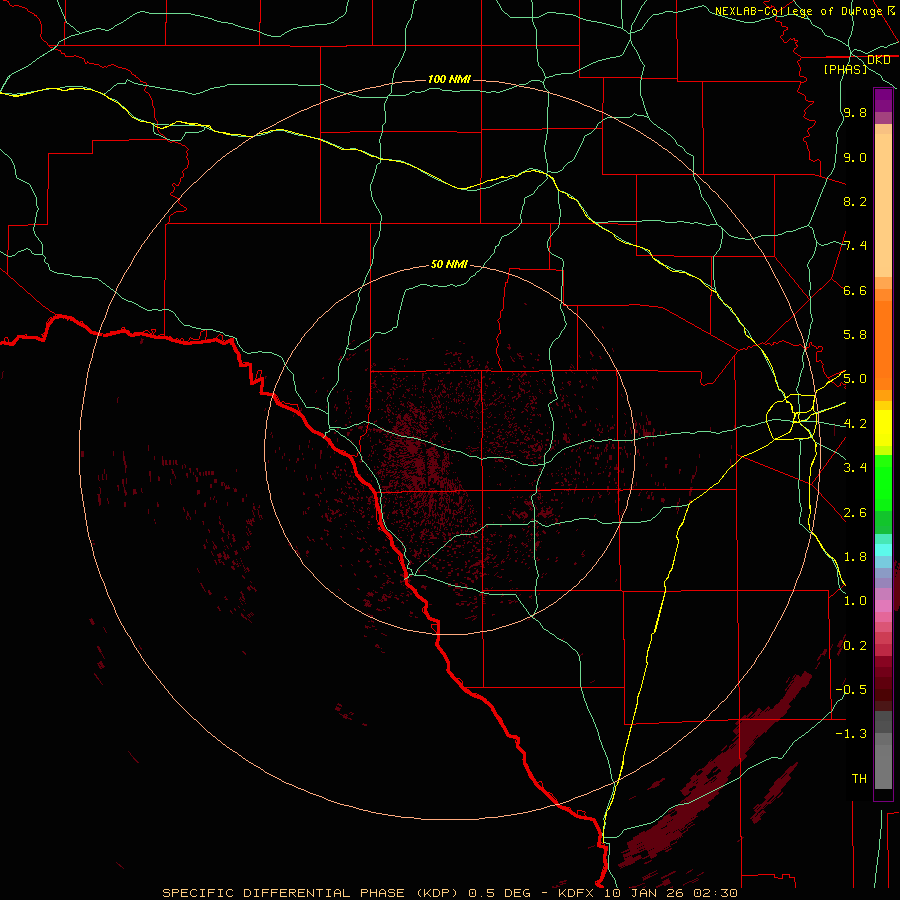Click the 100 NMI range ring label
Screen dimensions: 900x900
point(449,79)
